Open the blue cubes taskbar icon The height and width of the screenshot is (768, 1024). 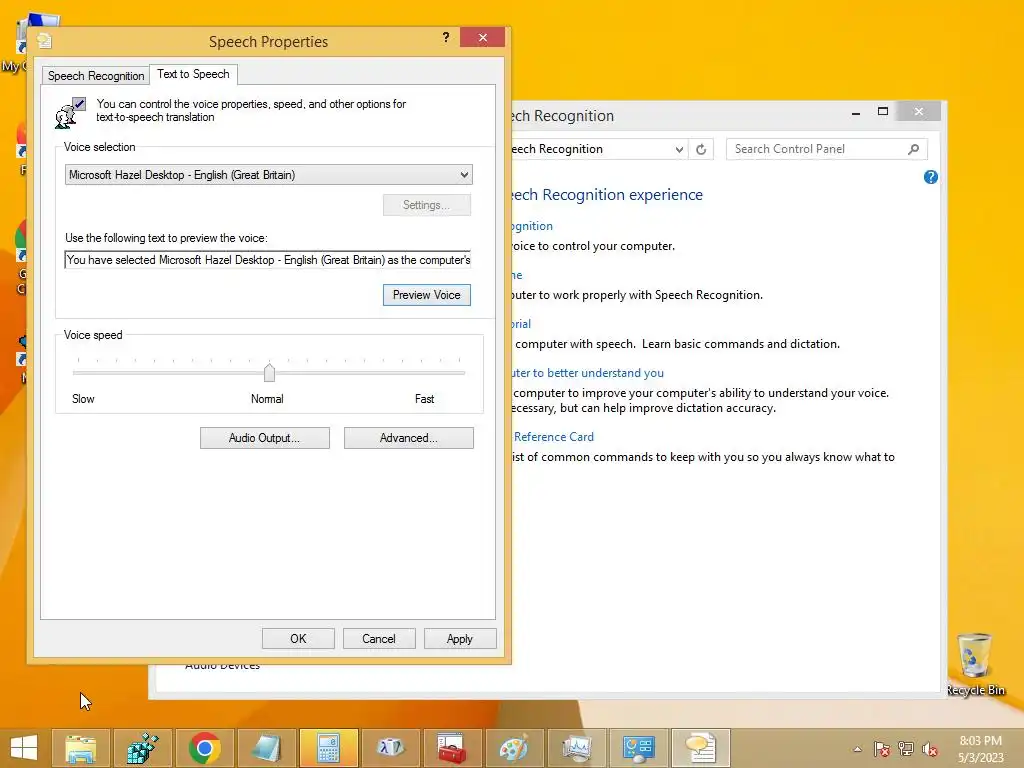pyautogui.click(x=142, y=748)
